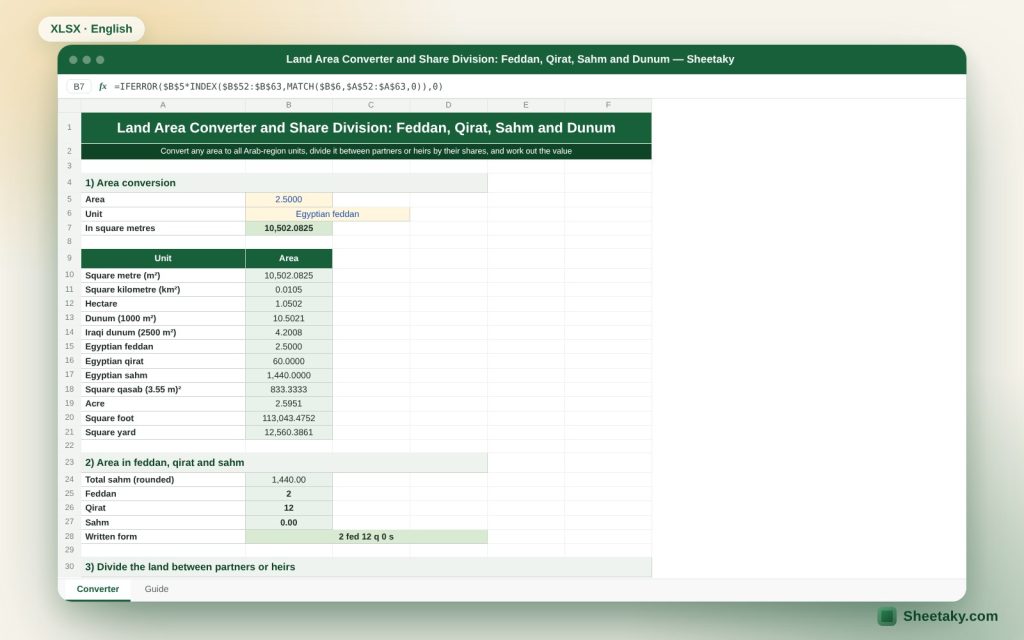Click column A header
This screenshot has height=640, width=1024.
(x=163, y=104)
